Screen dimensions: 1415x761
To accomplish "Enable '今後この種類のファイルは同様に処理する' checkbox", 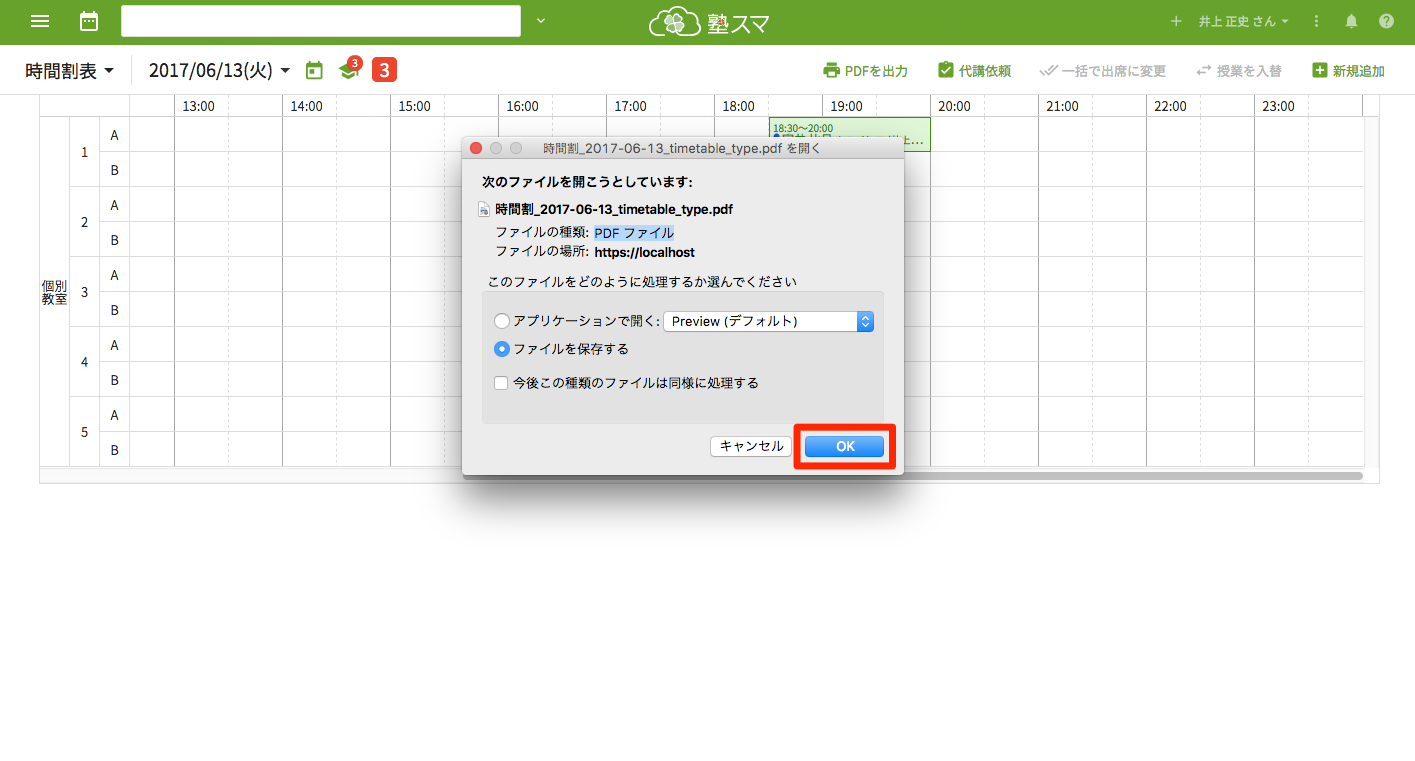I will click(501, 382).
